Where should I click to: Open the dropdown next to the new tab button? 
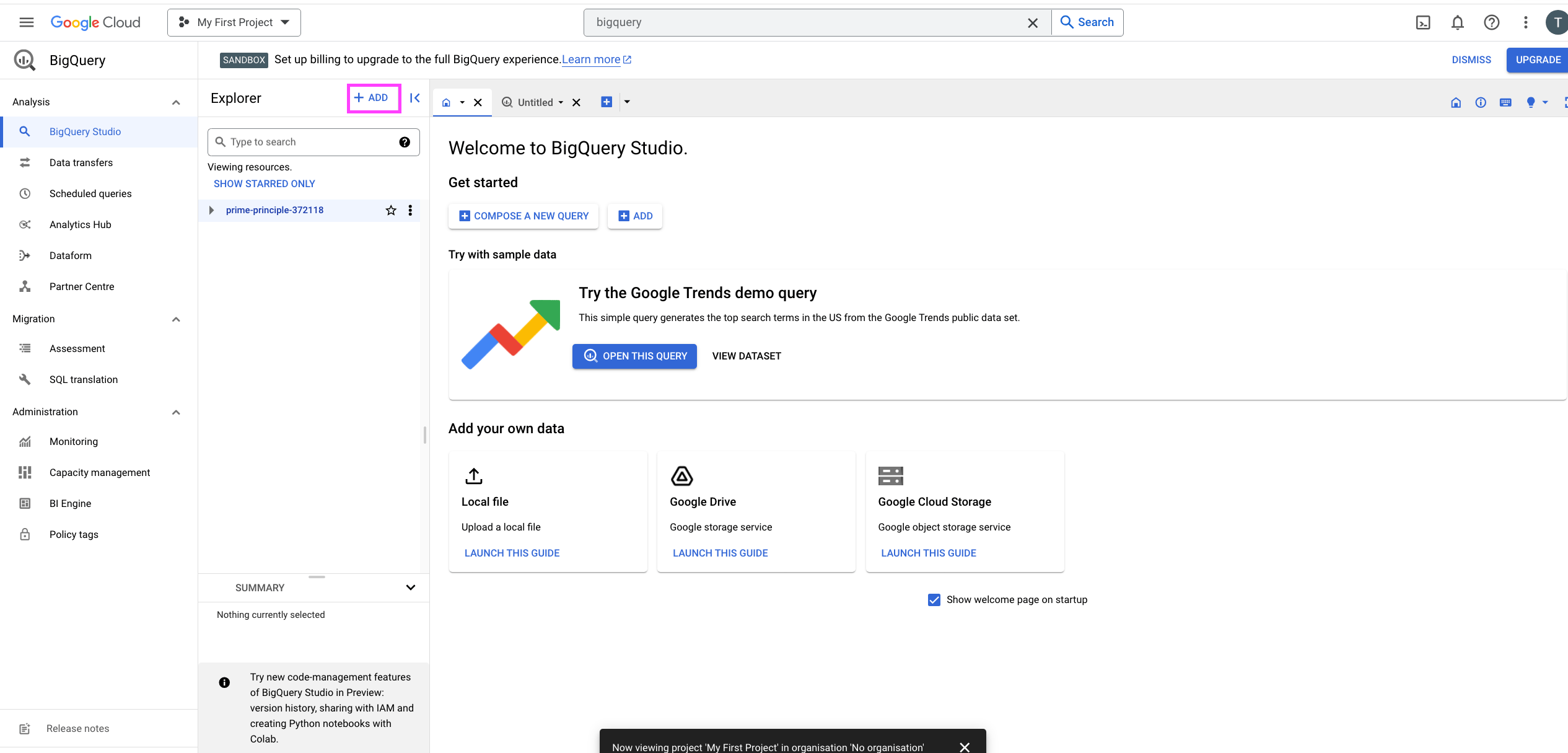tap(627, 102)
